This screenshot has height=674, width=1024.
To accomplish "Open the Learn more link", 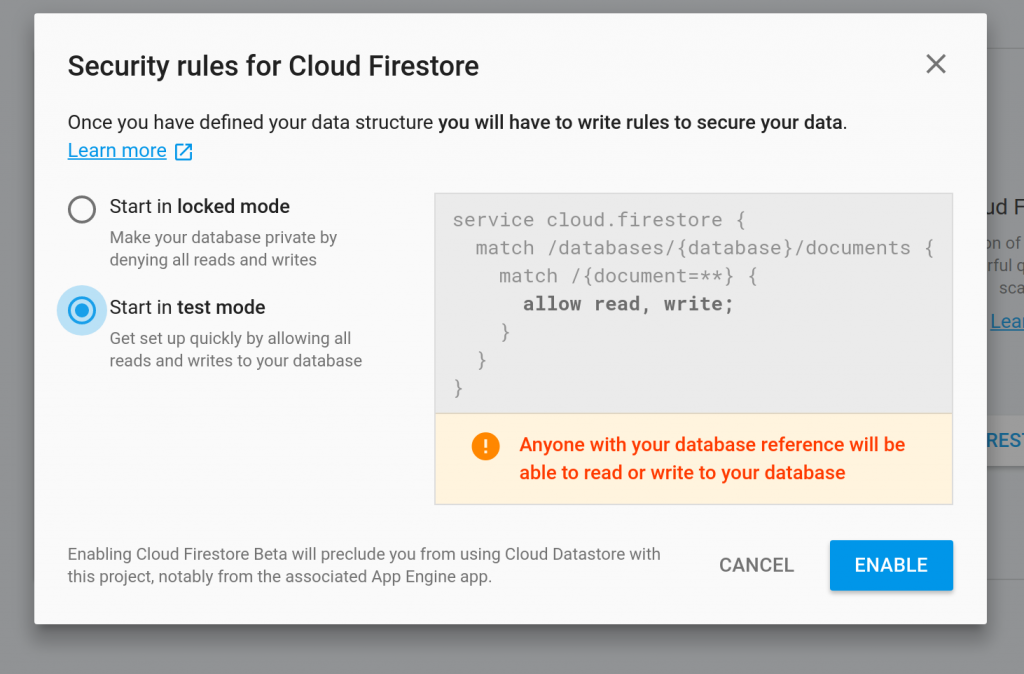I will click(x=117, y=151).
